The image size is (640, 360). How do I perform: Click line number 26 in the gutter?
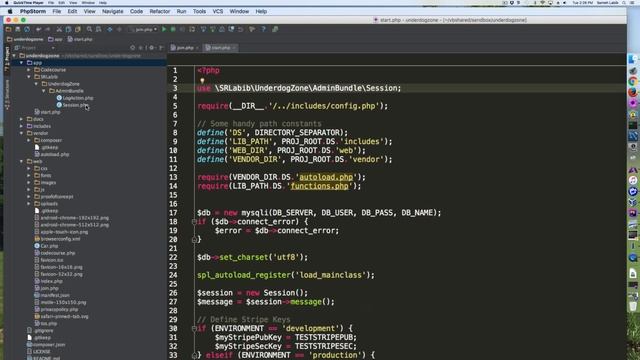tap(173, 293)
